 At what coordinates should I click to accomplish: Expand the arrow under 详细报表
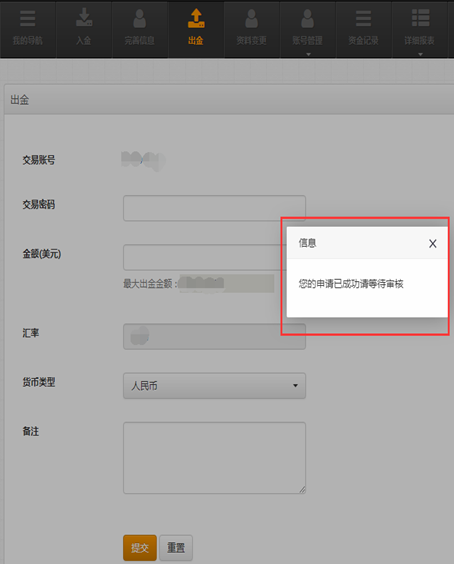pos(420,54)
